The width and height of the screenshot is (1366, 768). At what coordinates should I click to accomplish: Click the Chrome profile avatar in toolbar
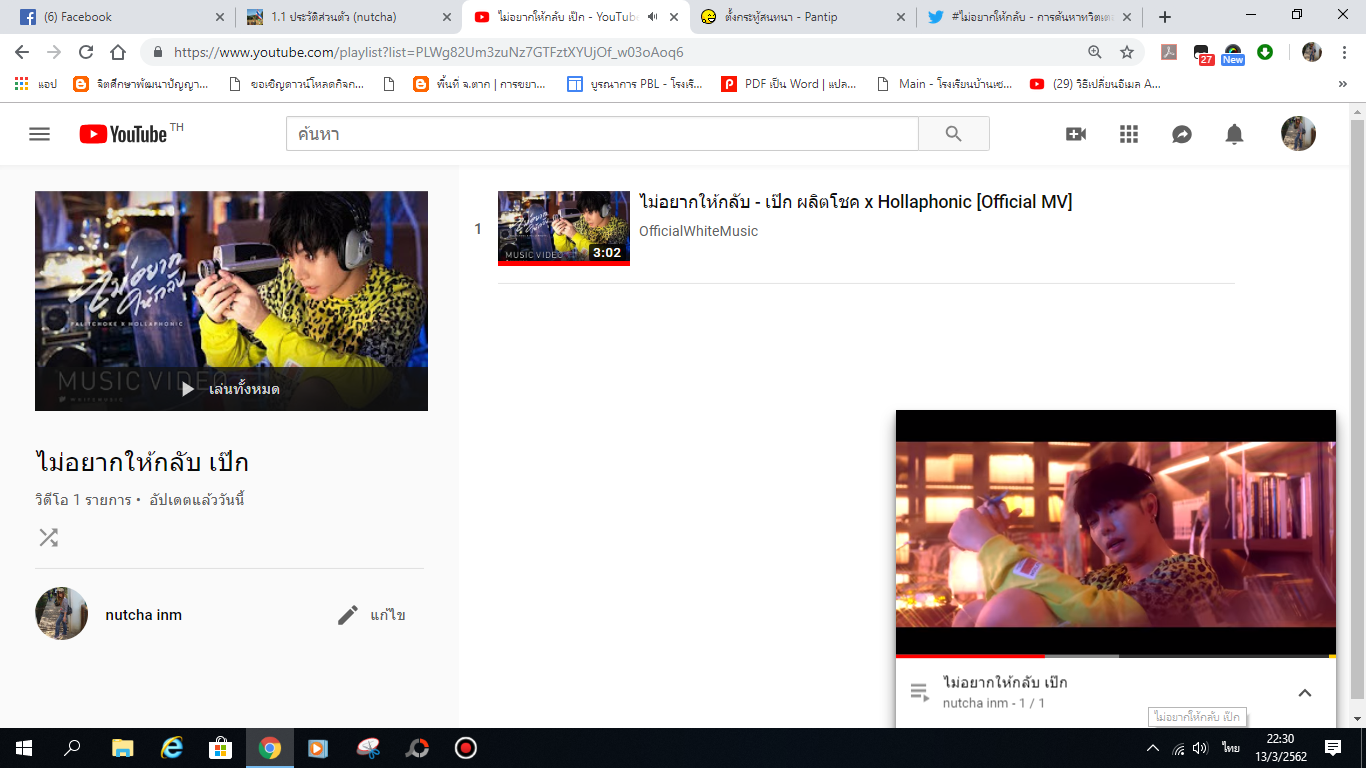point(1312,52)
